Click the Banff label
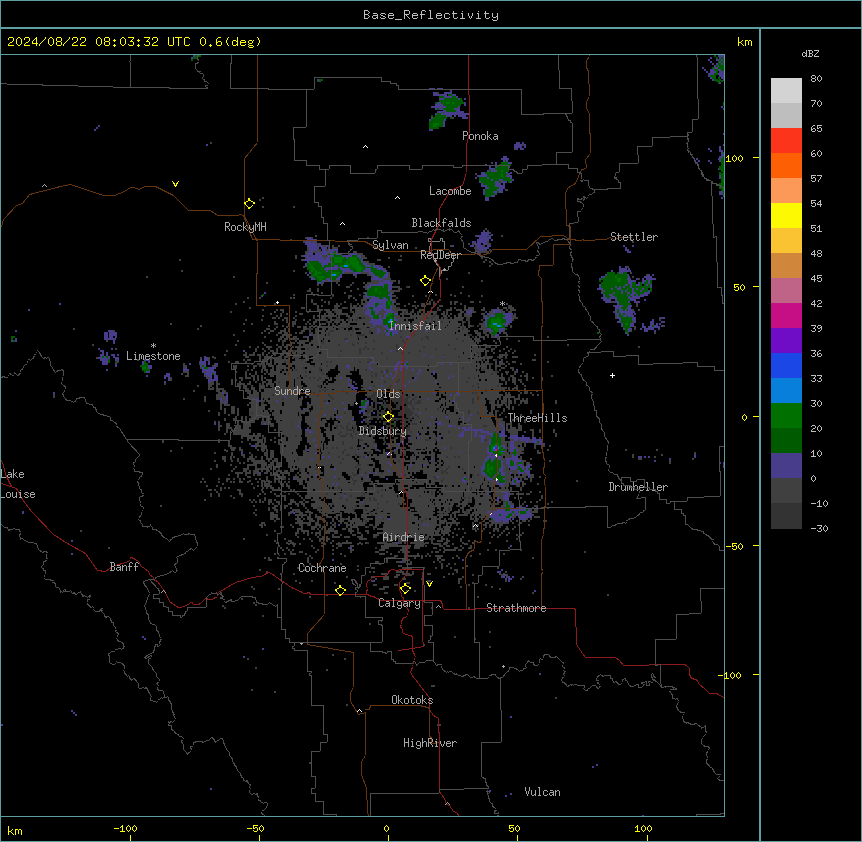Image resolution: width=862 pixels, height=842 pixels. click(124, 567)
